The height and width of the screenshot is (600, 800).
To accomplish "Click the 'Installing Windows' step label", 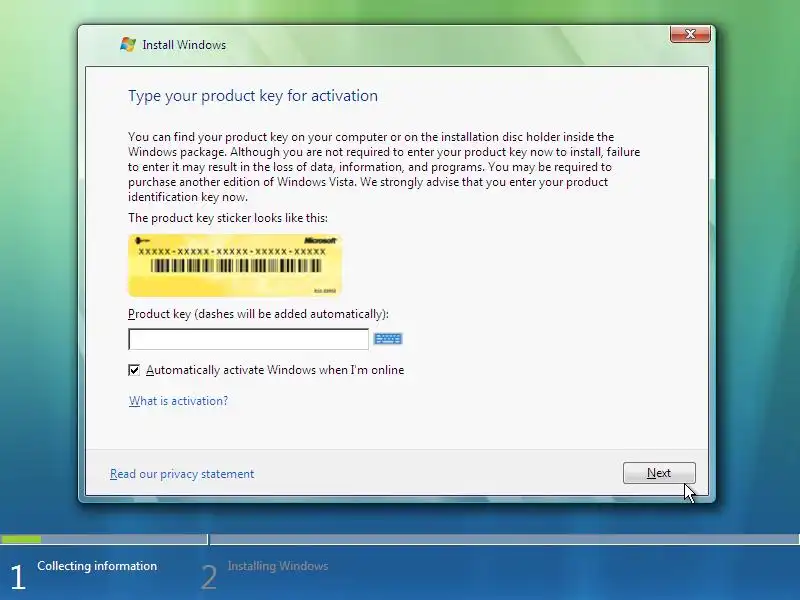I will [278, 566].
